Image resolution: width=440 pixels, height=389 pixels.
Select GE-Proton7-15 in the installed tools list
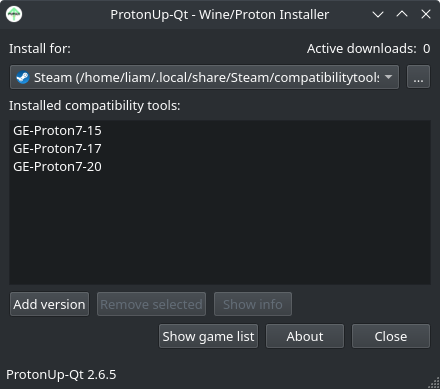click(57, 131)
